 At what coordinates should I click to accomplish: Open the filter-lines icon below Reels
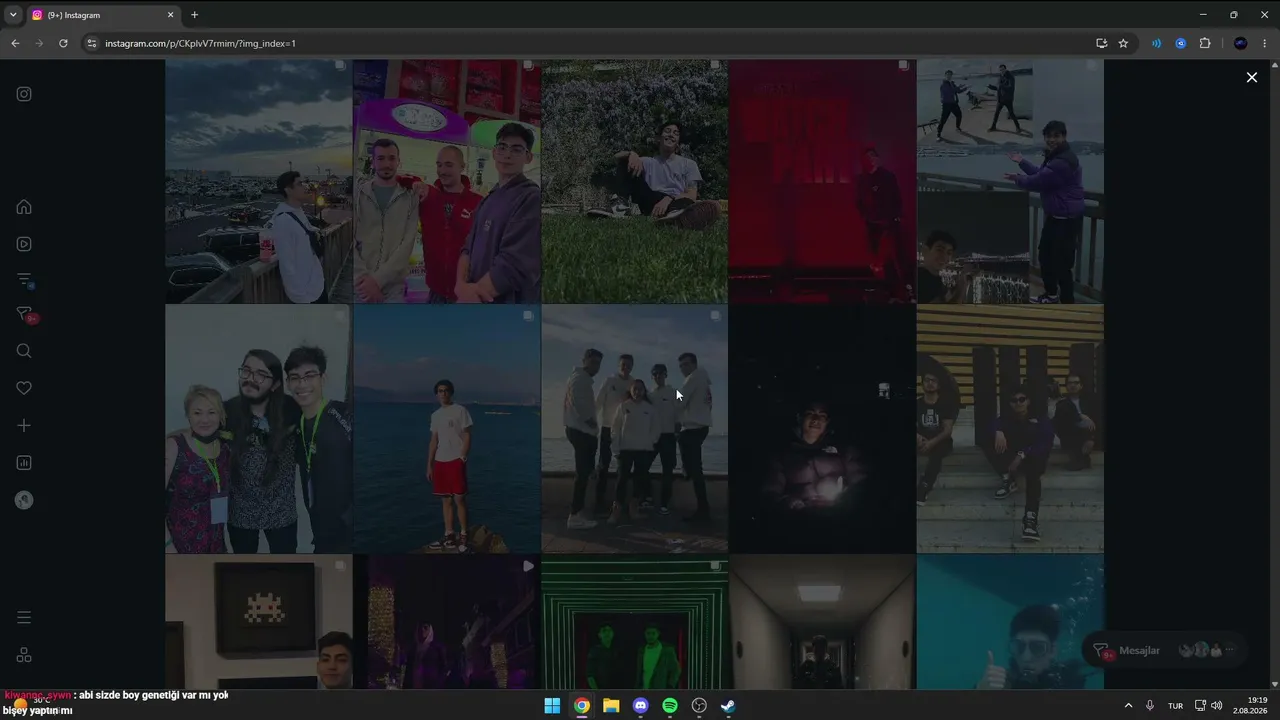point(24,280)
